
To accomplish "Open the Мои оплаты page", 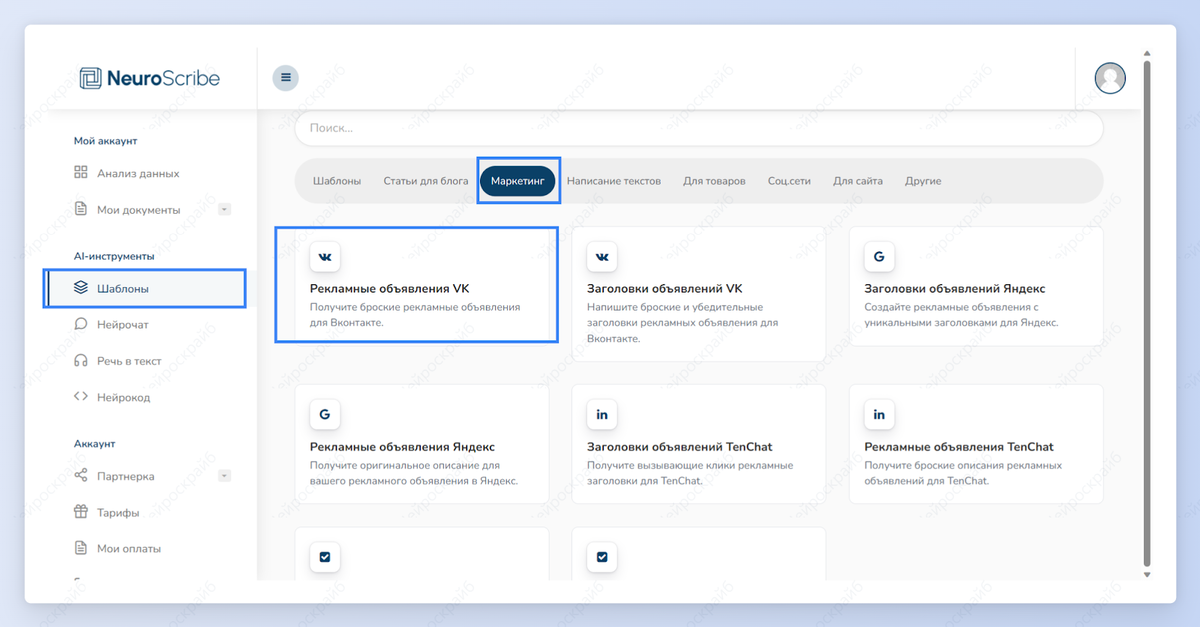I will [x=129, y=549].
